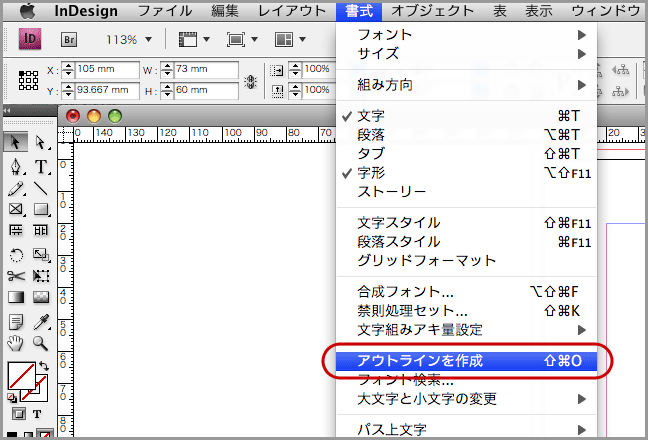Click the height field 60 mm

[x=206, y=90]
